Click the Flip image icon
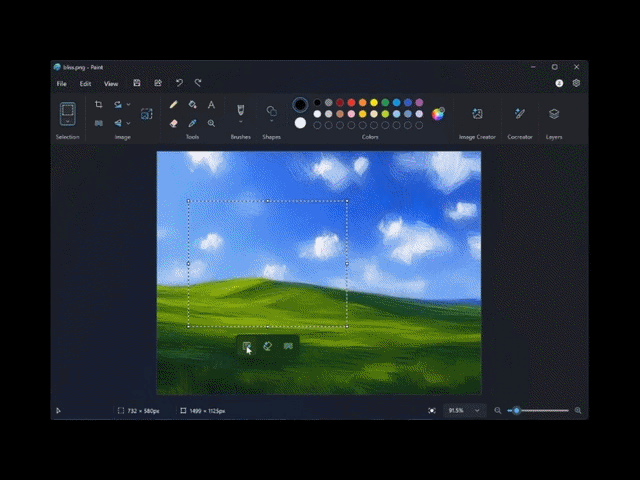This screenshot has height=480, width=640. (118, 123)
